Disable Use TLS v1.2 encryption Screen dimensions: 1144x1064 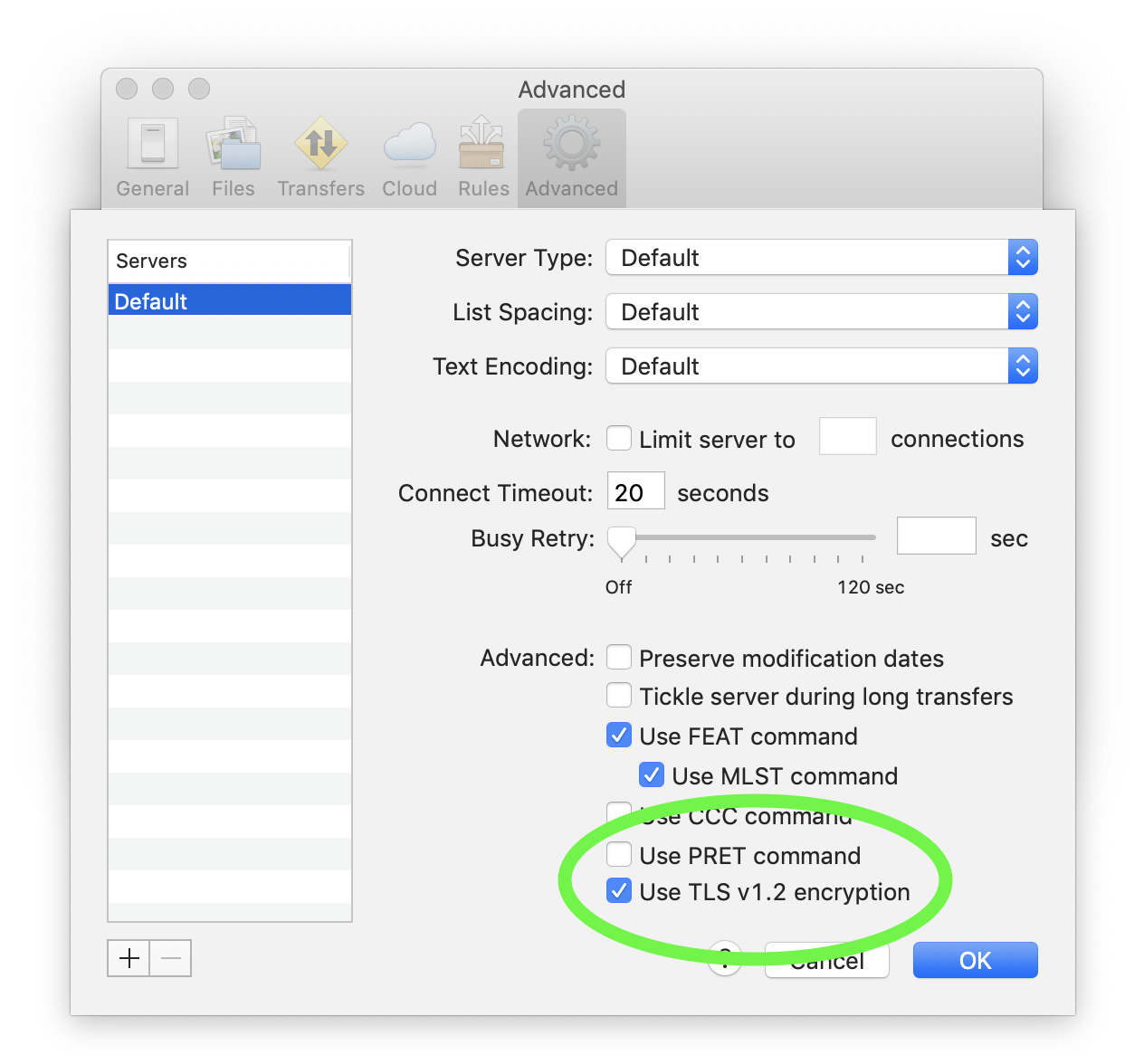click(619, 891)
